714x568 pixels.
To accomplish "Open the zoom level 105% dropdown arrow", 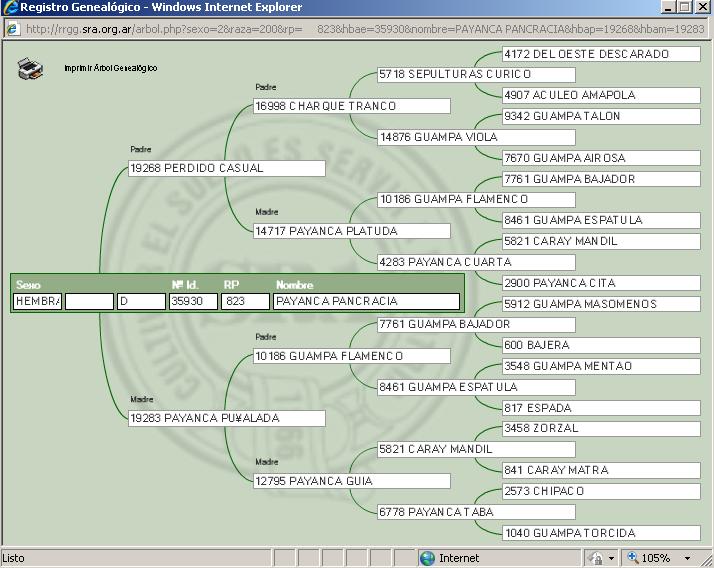I will coord(687,558).
